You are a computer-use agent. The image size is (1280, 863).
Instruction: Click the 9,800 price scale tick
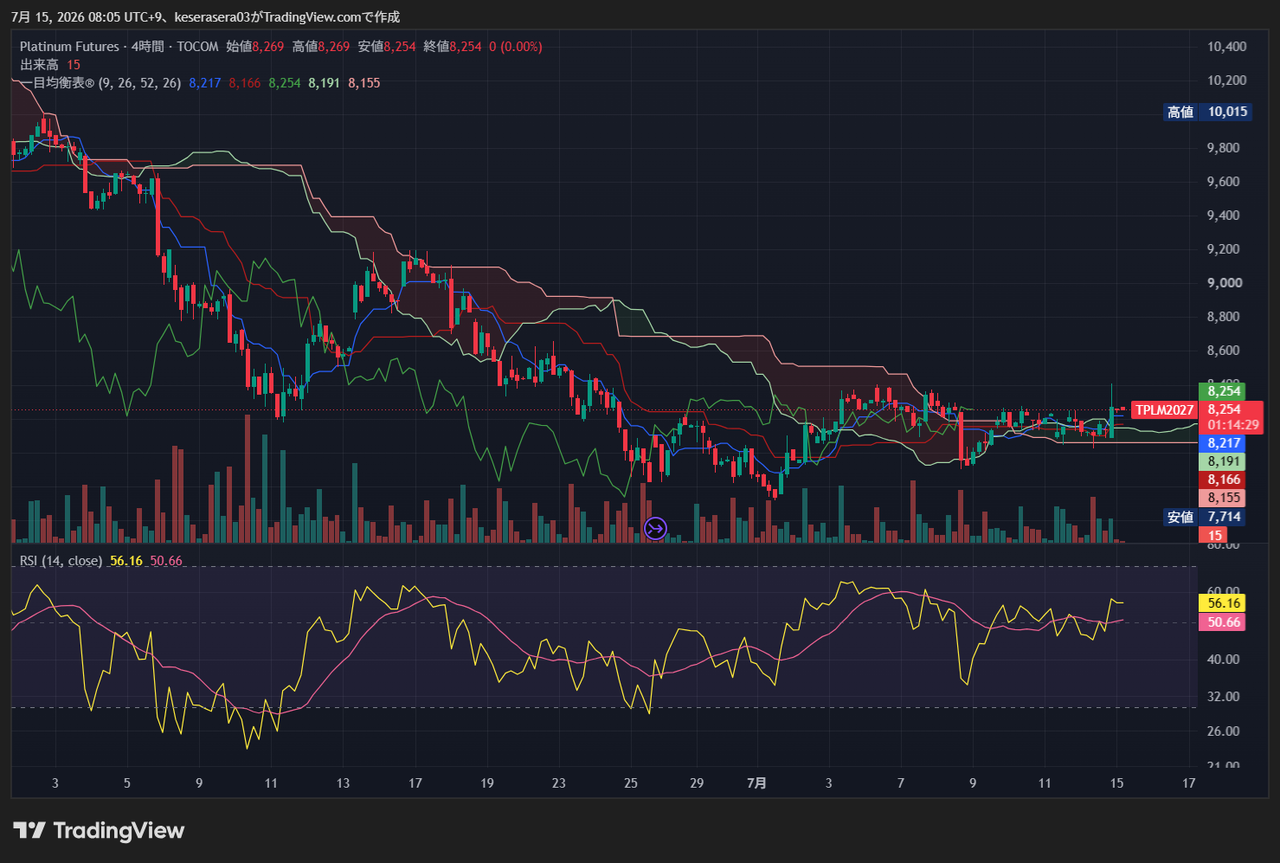click(1225, 148)
